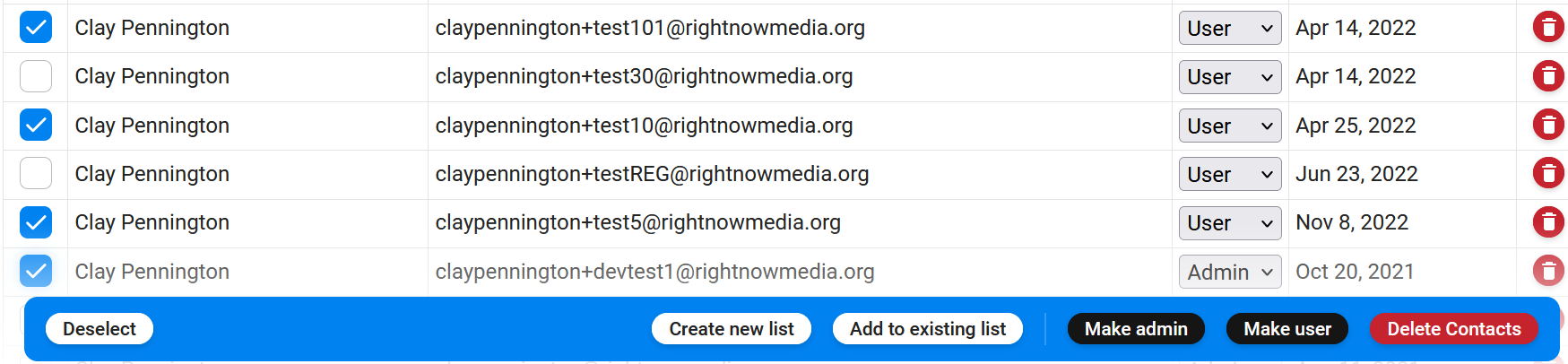Check the test30 contact checkbox
This screenshot has height=364, width=1568.
pyautogui.click(x=36, y=76)
